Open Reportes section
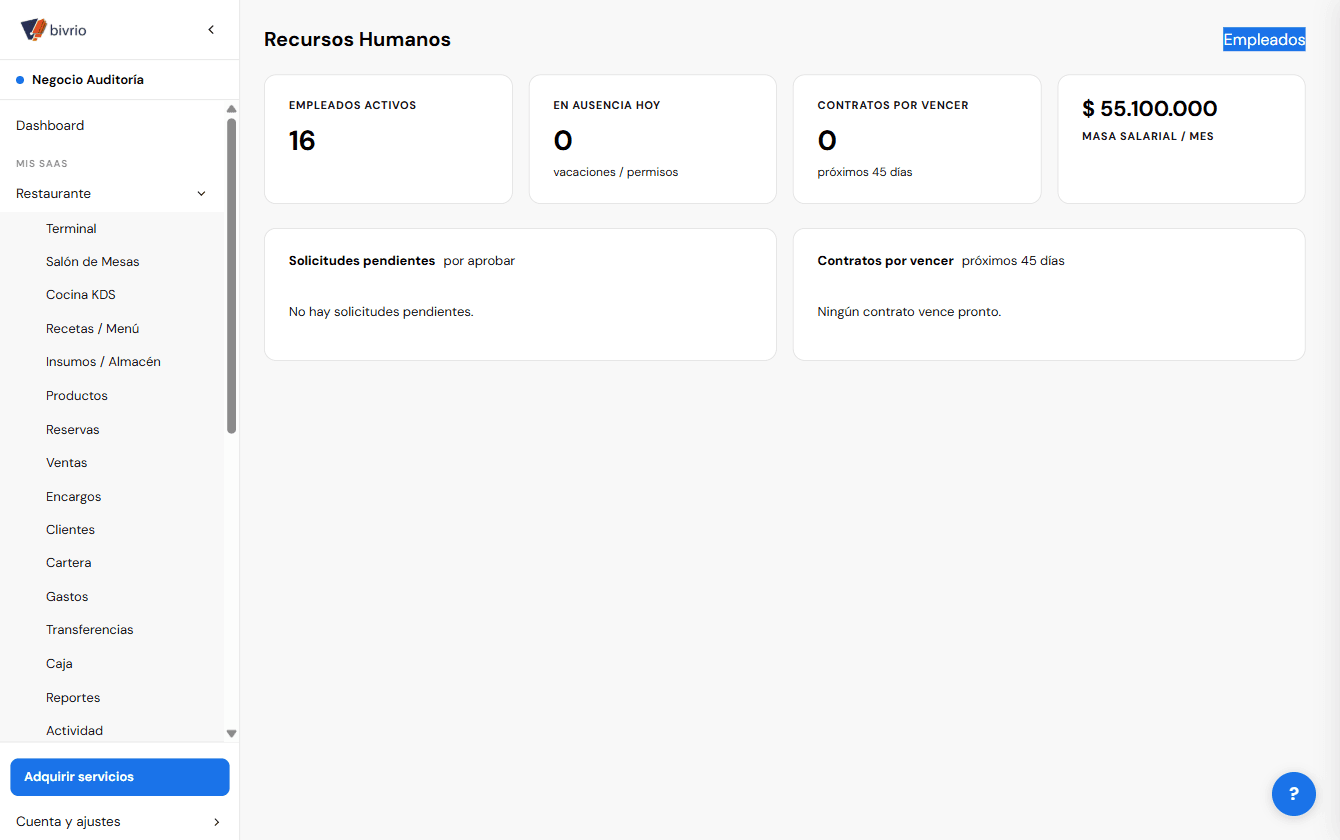Image resolution: width=1340 pixels, height=840 pixels. [73, 698]
